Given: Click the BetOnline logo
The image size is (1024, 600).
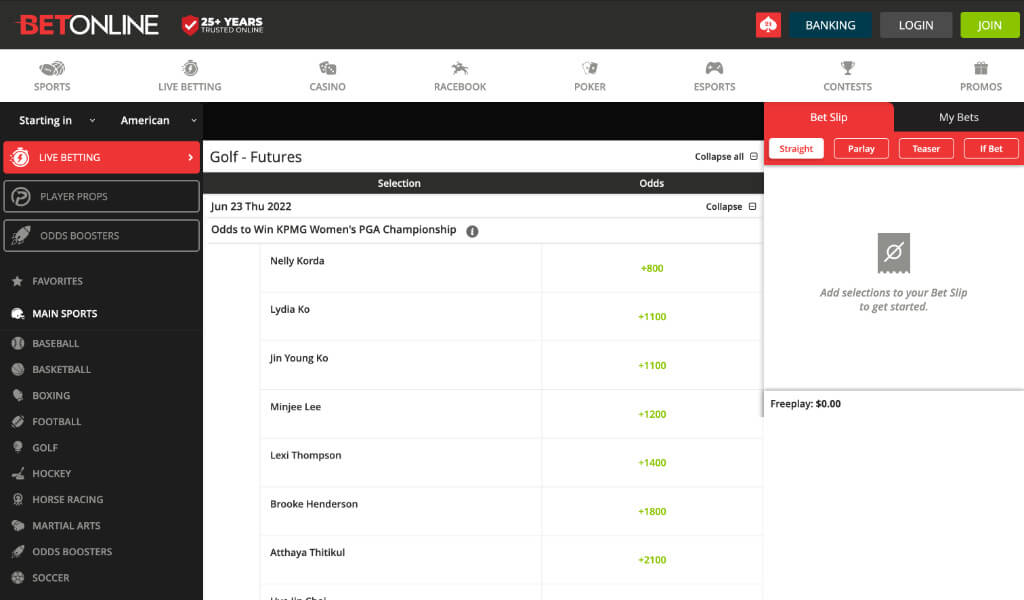Looking at the screenshot, I should point(88,25).
